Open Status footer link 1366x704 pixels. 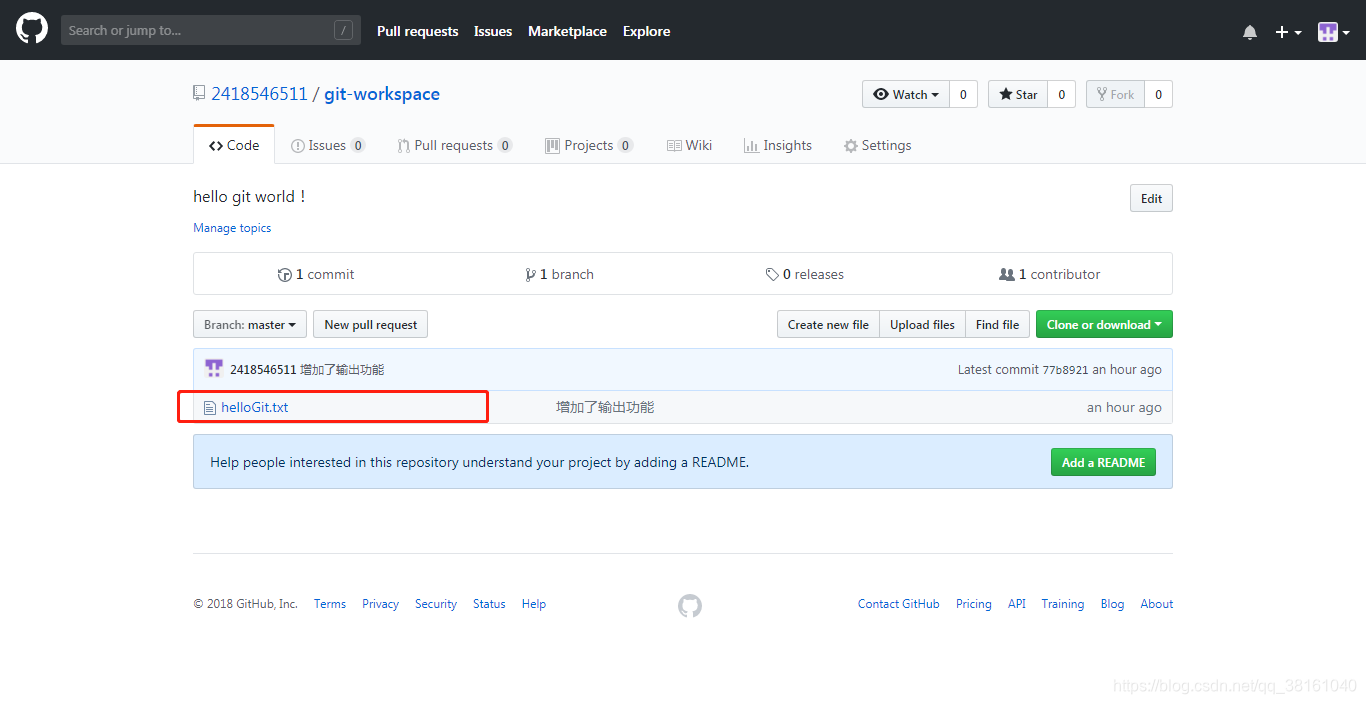click(489, 604)
